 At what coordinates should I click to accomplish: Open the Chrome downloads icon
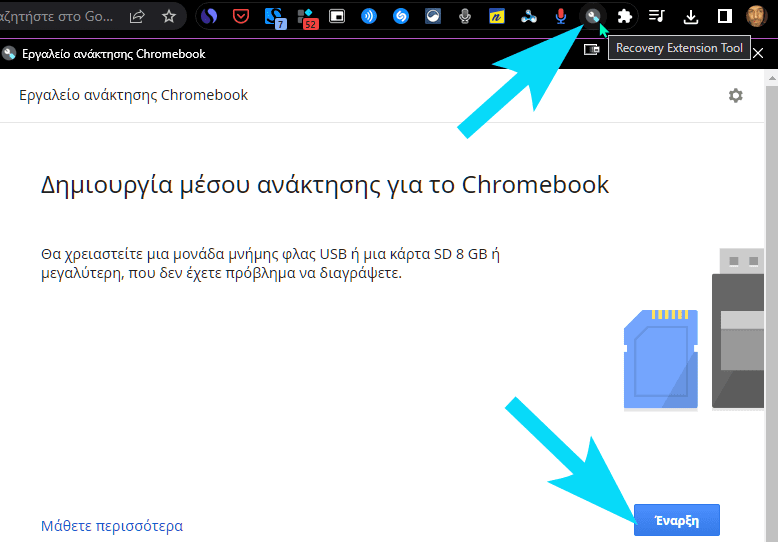coord(691,17)
